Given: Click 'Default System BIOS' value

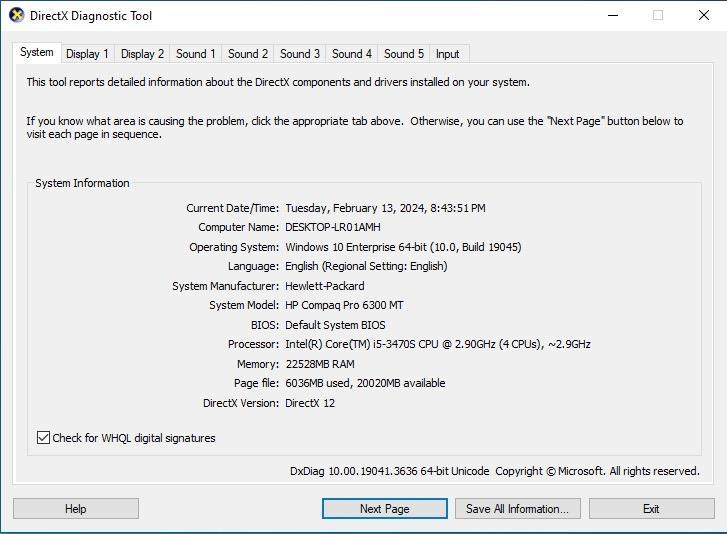Looking at the screenshot, I should (335, 325).
